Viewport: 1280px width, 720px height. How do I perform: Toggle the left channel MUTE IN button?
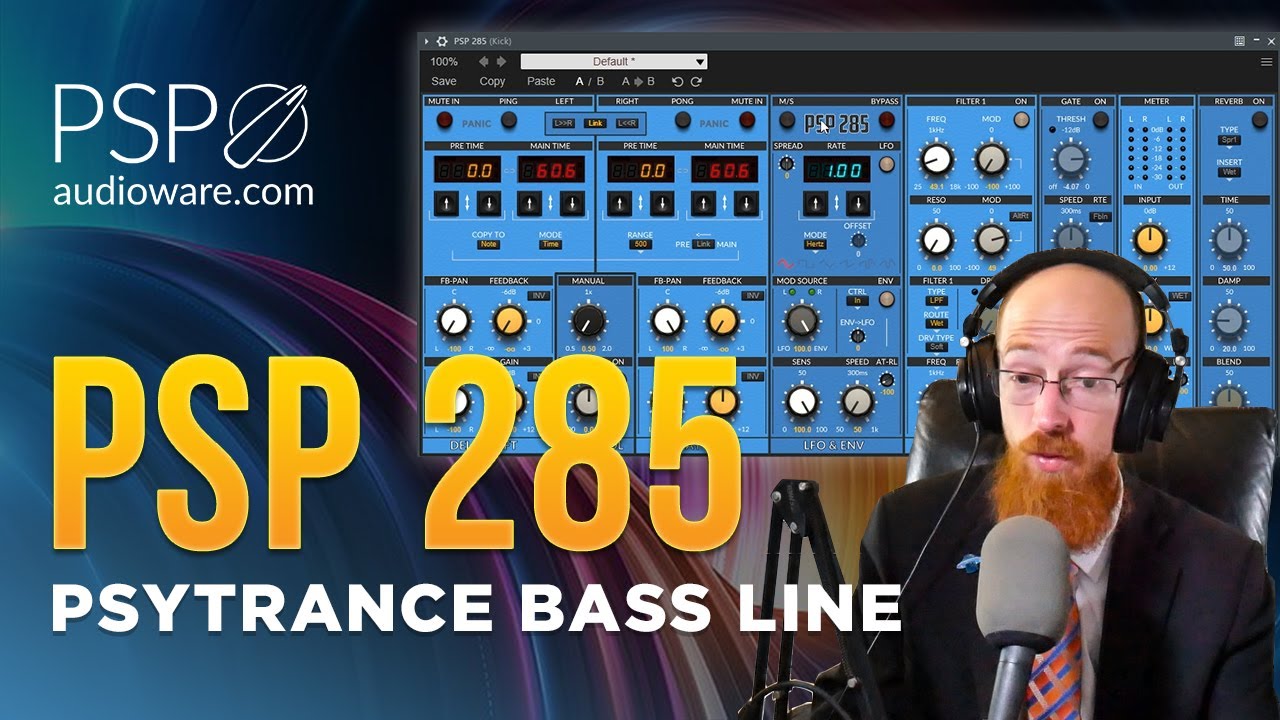pyautogui.click(x=444, y=121)
